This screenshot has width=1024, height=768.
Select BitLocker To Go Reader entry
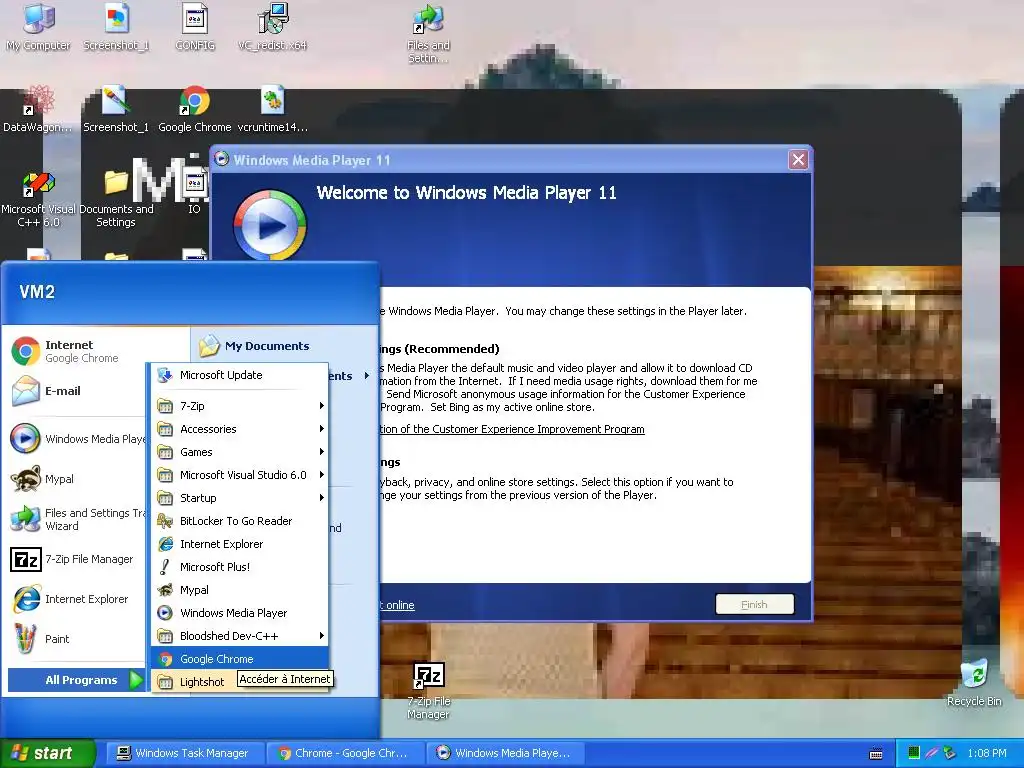tap(240, 520)
